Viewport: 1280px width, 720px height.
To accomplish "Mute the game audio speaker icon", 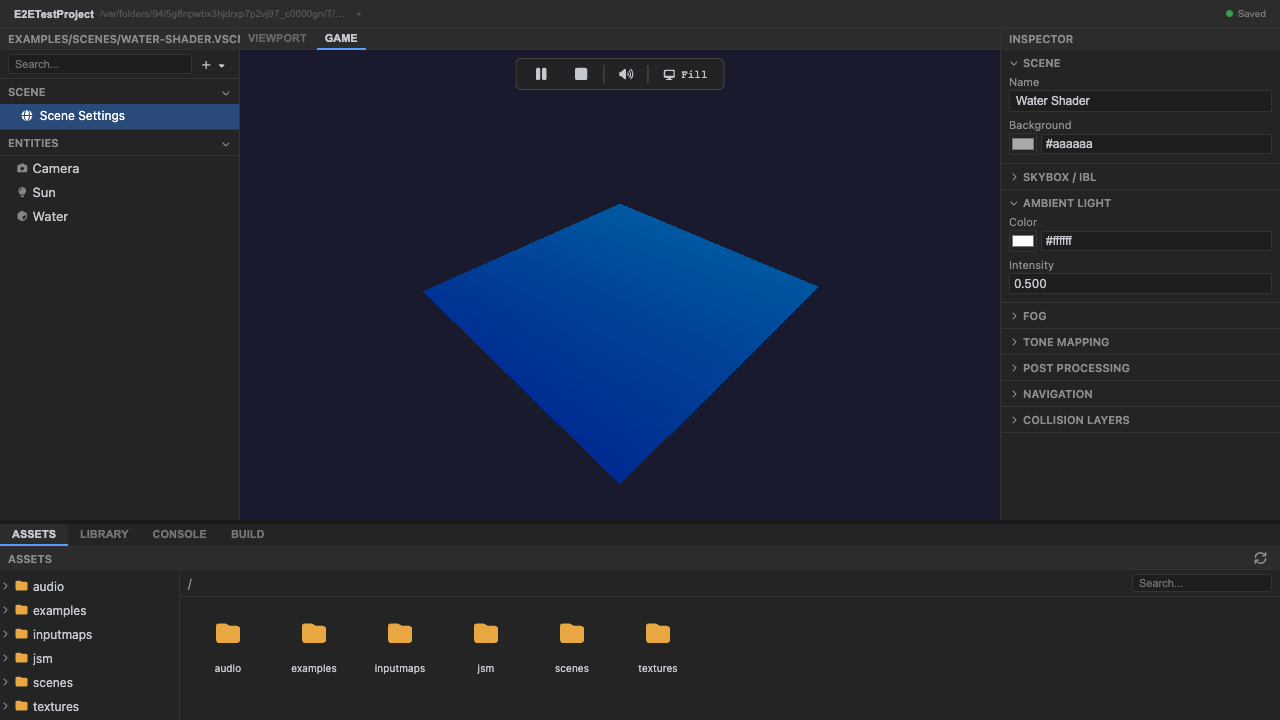I will 626,74.
